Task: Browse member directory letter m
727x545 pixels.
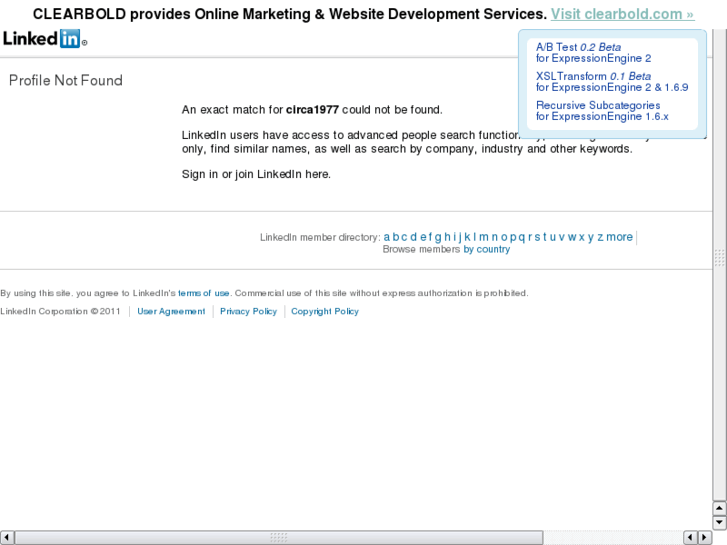Action: (x=484, y=237)
